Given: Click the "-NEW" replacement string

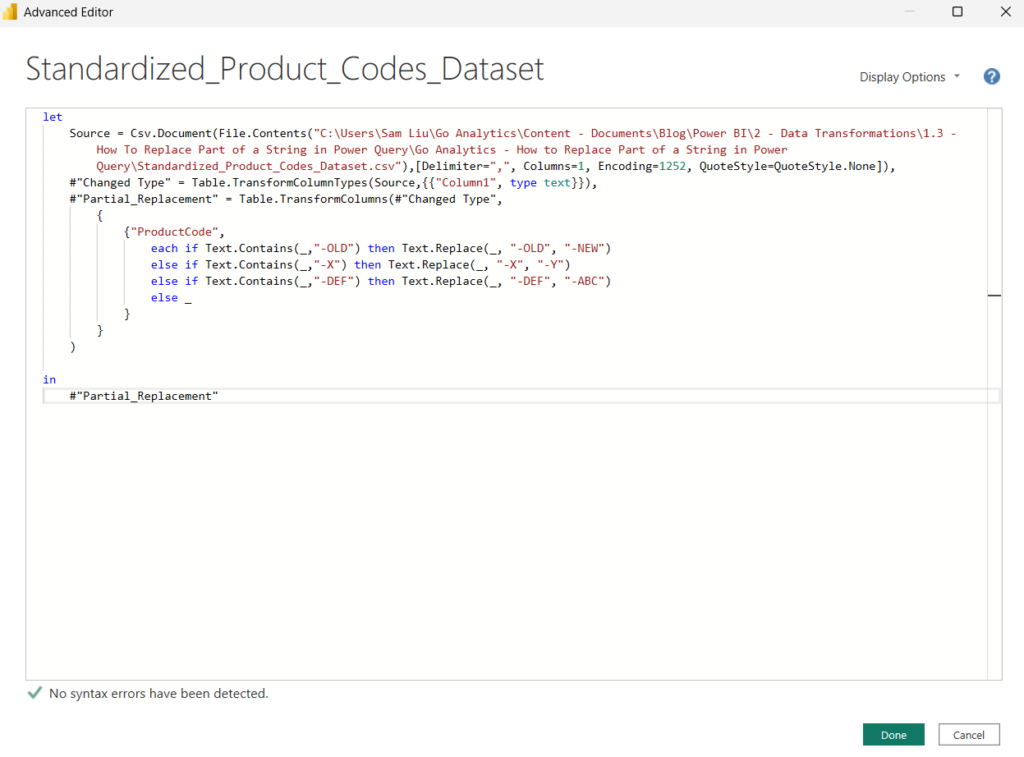Looking at the screenshot, I should pos(584,248).
